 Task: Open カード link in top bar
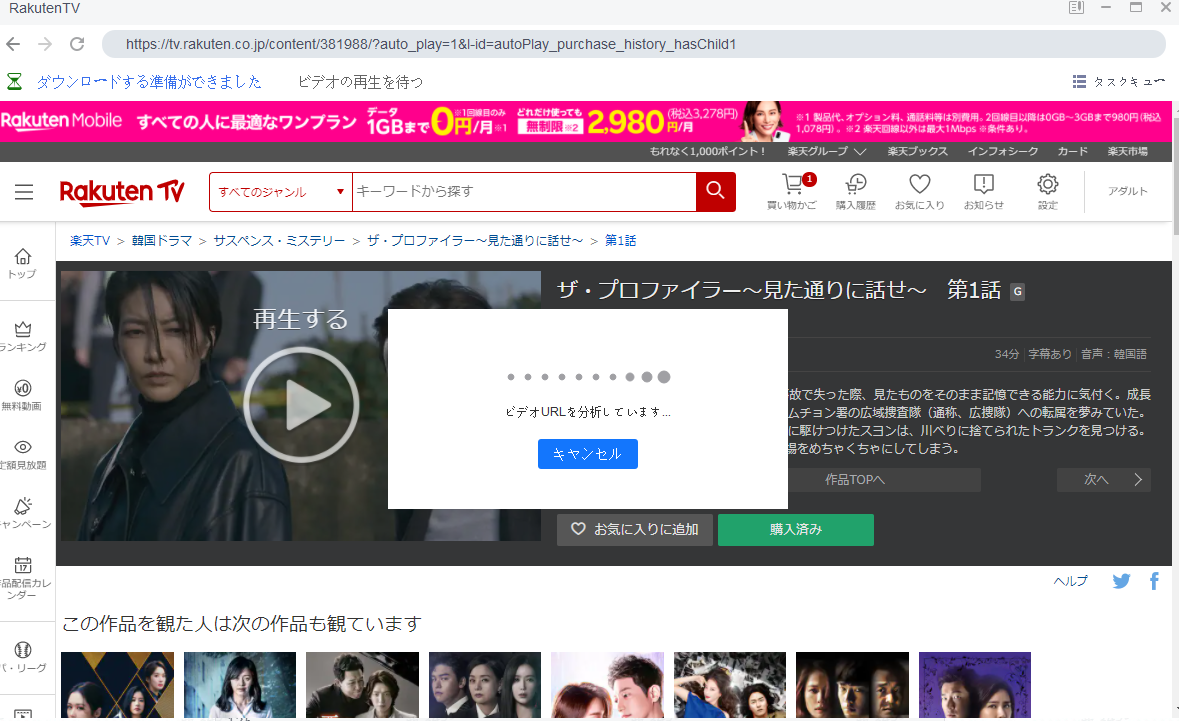pos(1072,151)
